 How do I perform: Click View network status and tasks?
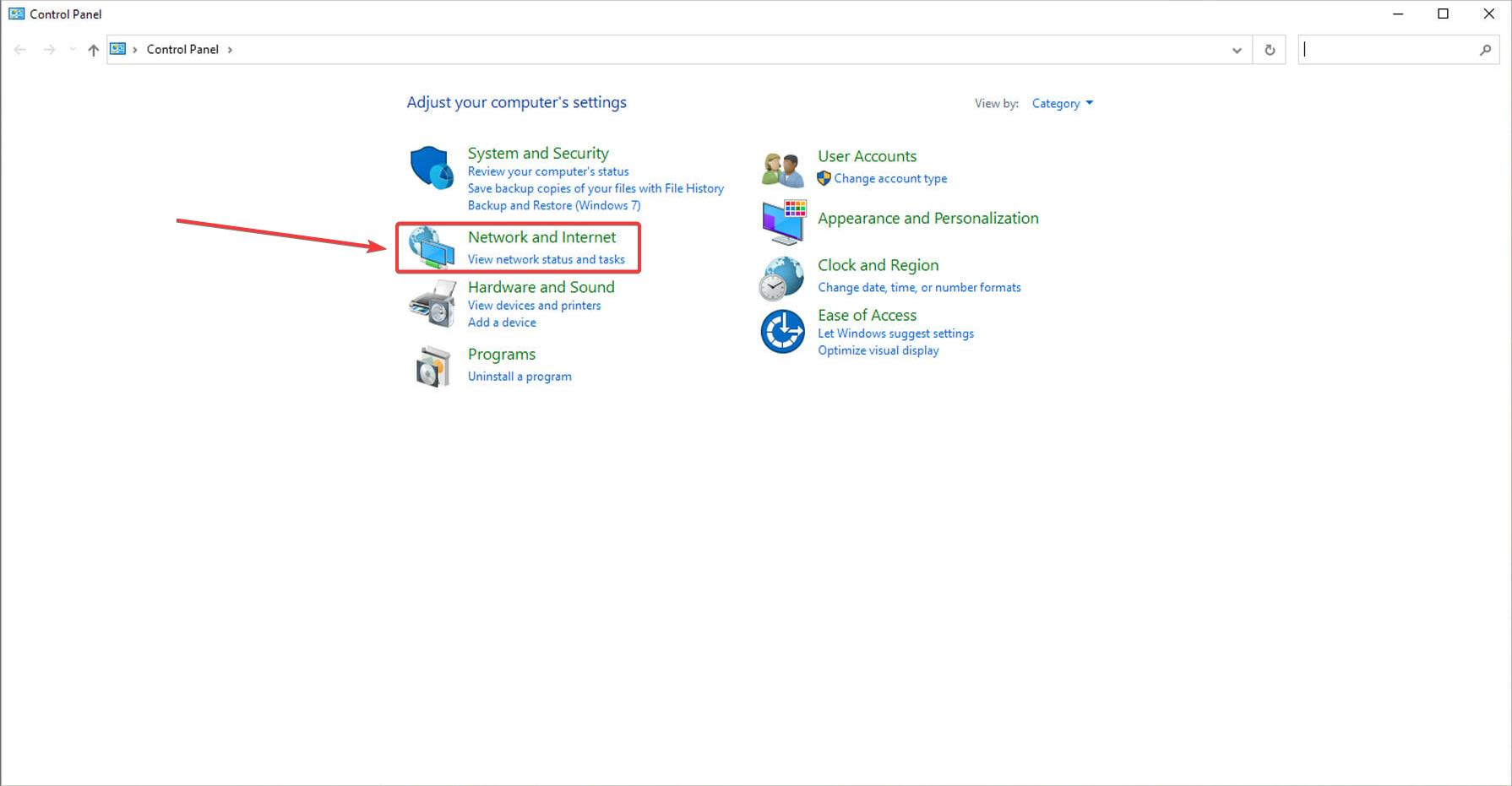pos(547,259)
